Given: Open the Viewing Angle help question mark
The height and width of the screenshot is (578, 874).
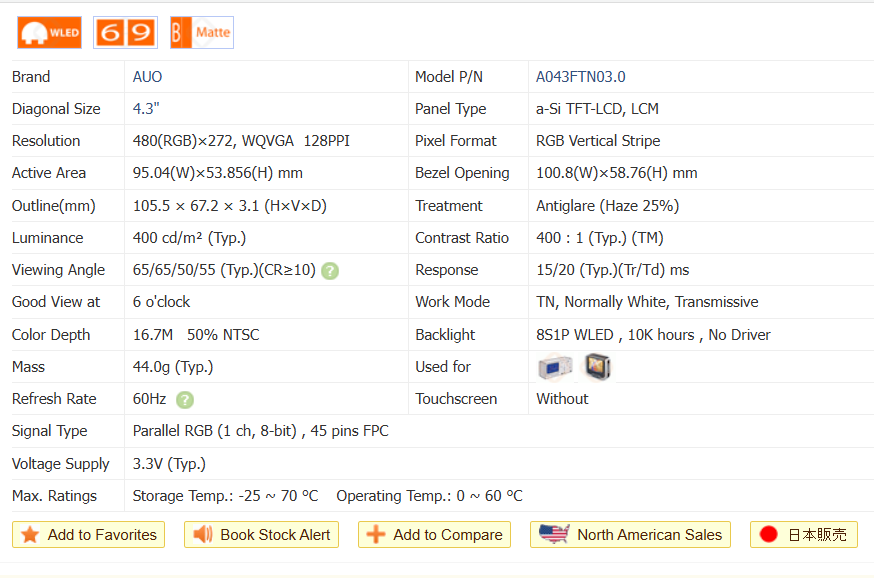Looking at the screenshot, I should [330, 270].
